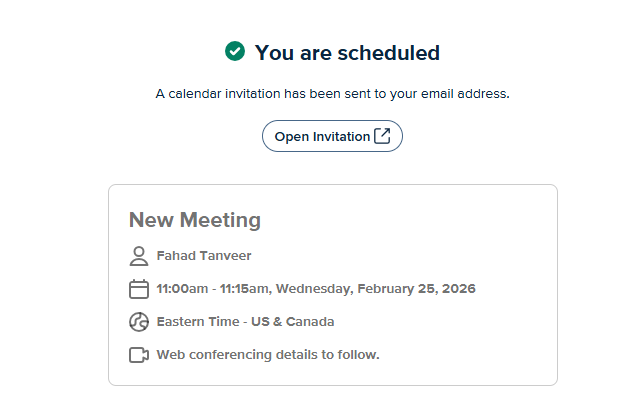
Task: Click the external link icon in Open Invitation
Action: (x=382, y=136)
